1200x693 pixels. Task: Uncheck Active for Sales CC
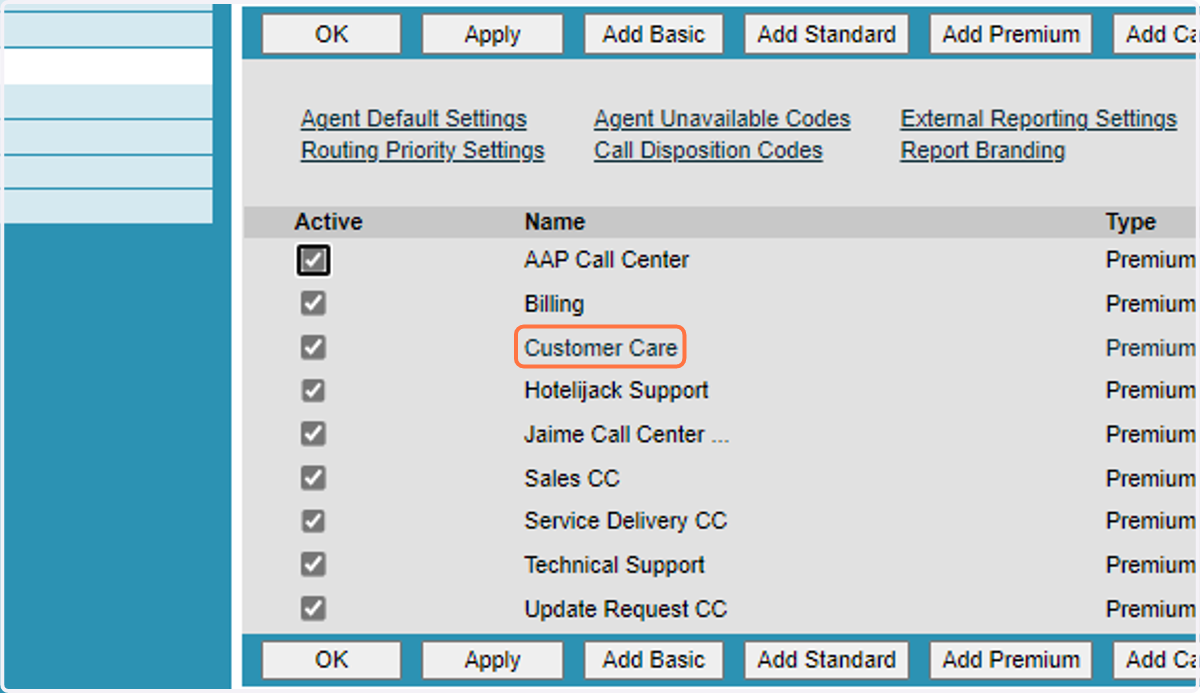click(313, 477)
